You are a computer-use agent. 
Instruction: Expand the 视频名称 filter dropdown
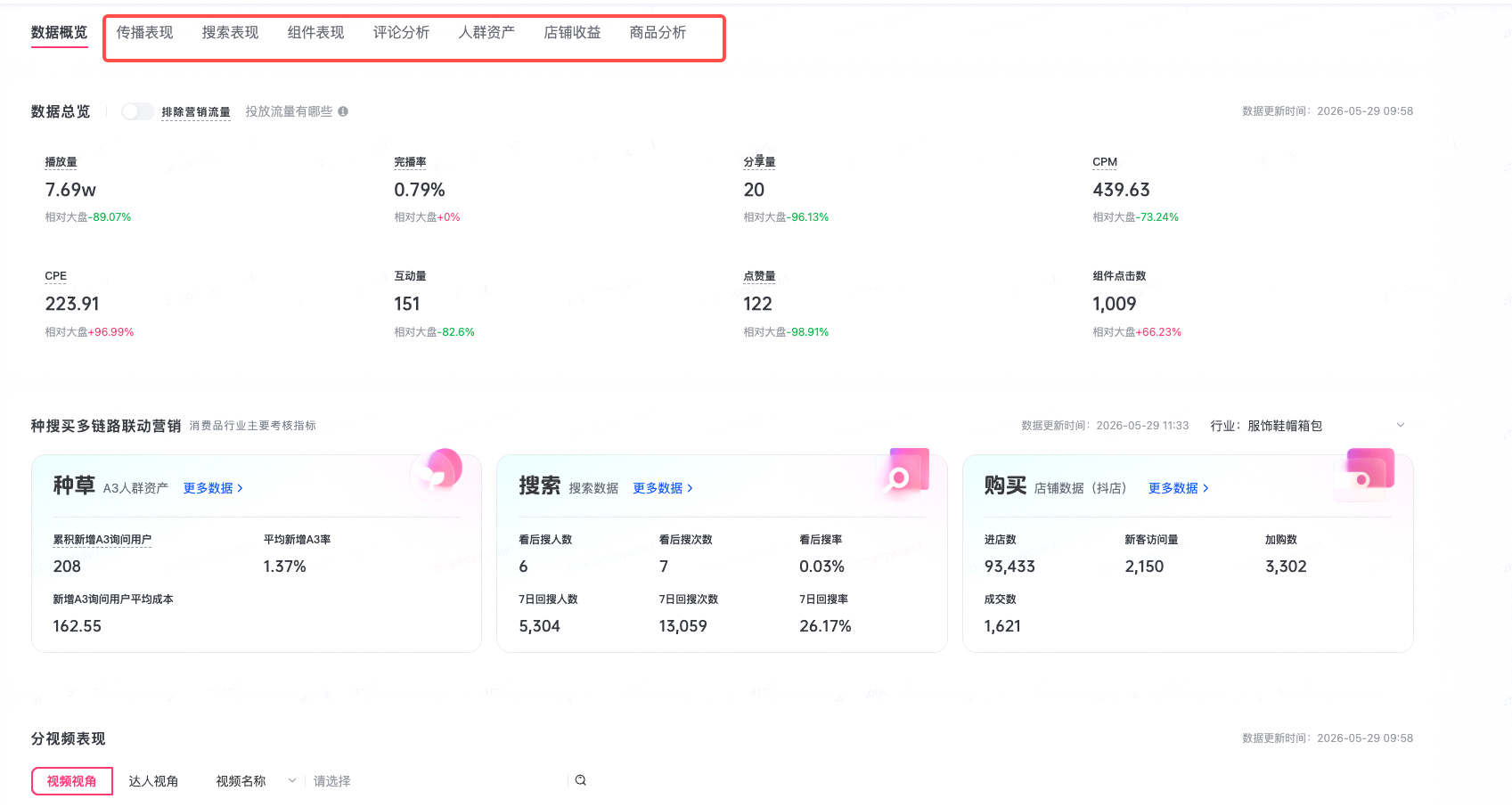[x=256, y=781]
